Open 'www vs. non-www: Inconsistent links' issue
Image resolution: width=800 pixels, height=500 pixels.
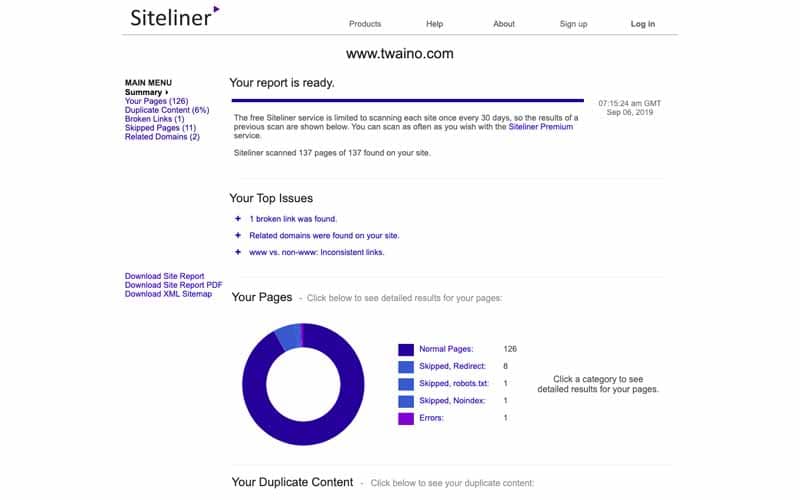(316, 253)
